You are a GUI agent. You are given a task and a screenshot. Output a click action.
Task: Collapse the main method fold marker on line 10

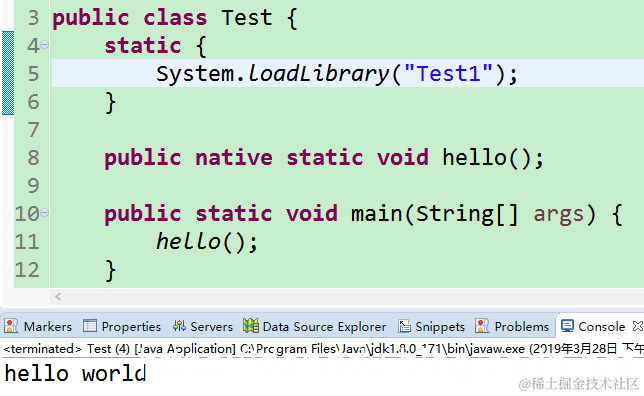tap(45, 212)
